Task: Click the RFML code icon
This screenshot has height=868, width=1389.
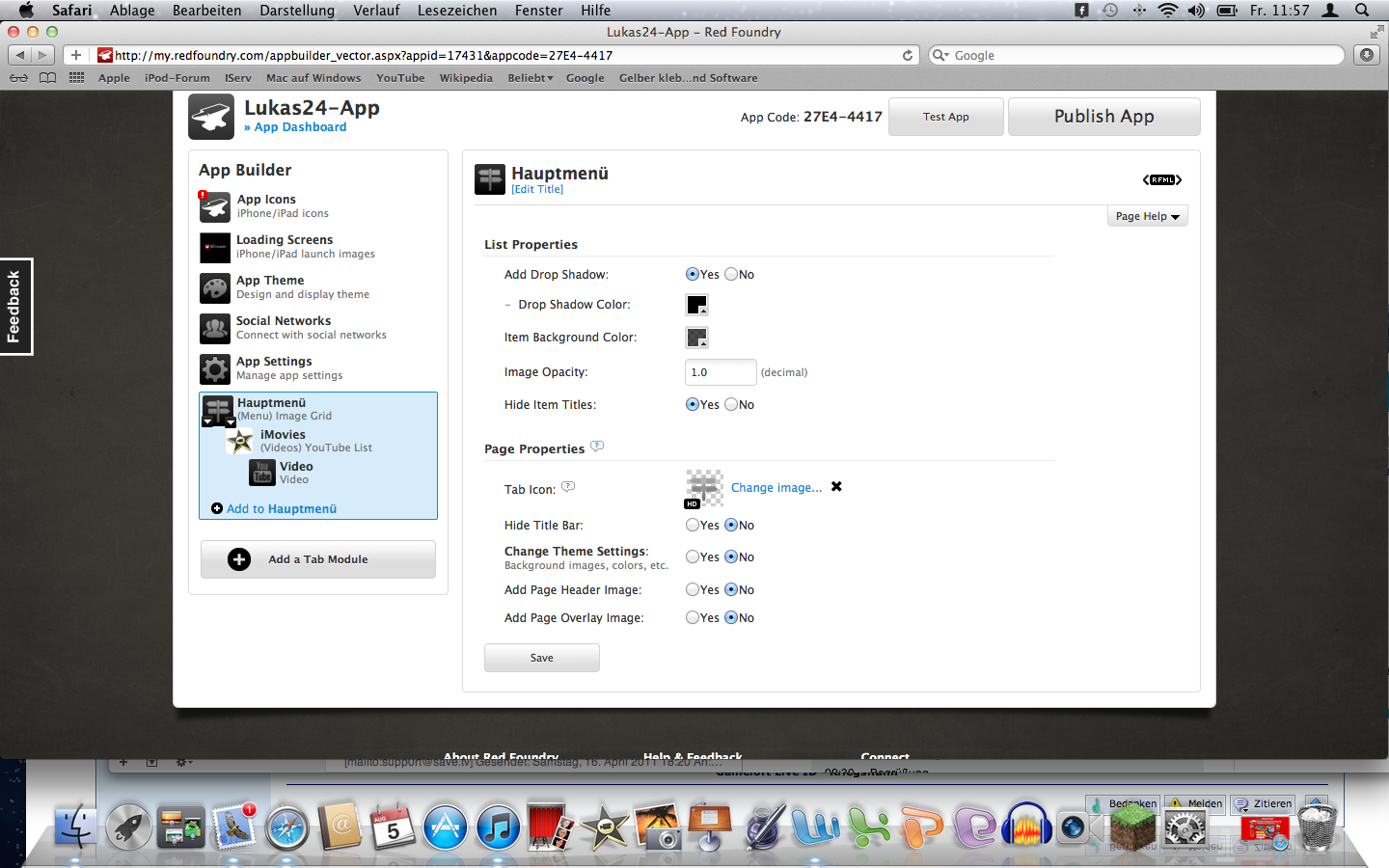Action: click(1161, 179)
